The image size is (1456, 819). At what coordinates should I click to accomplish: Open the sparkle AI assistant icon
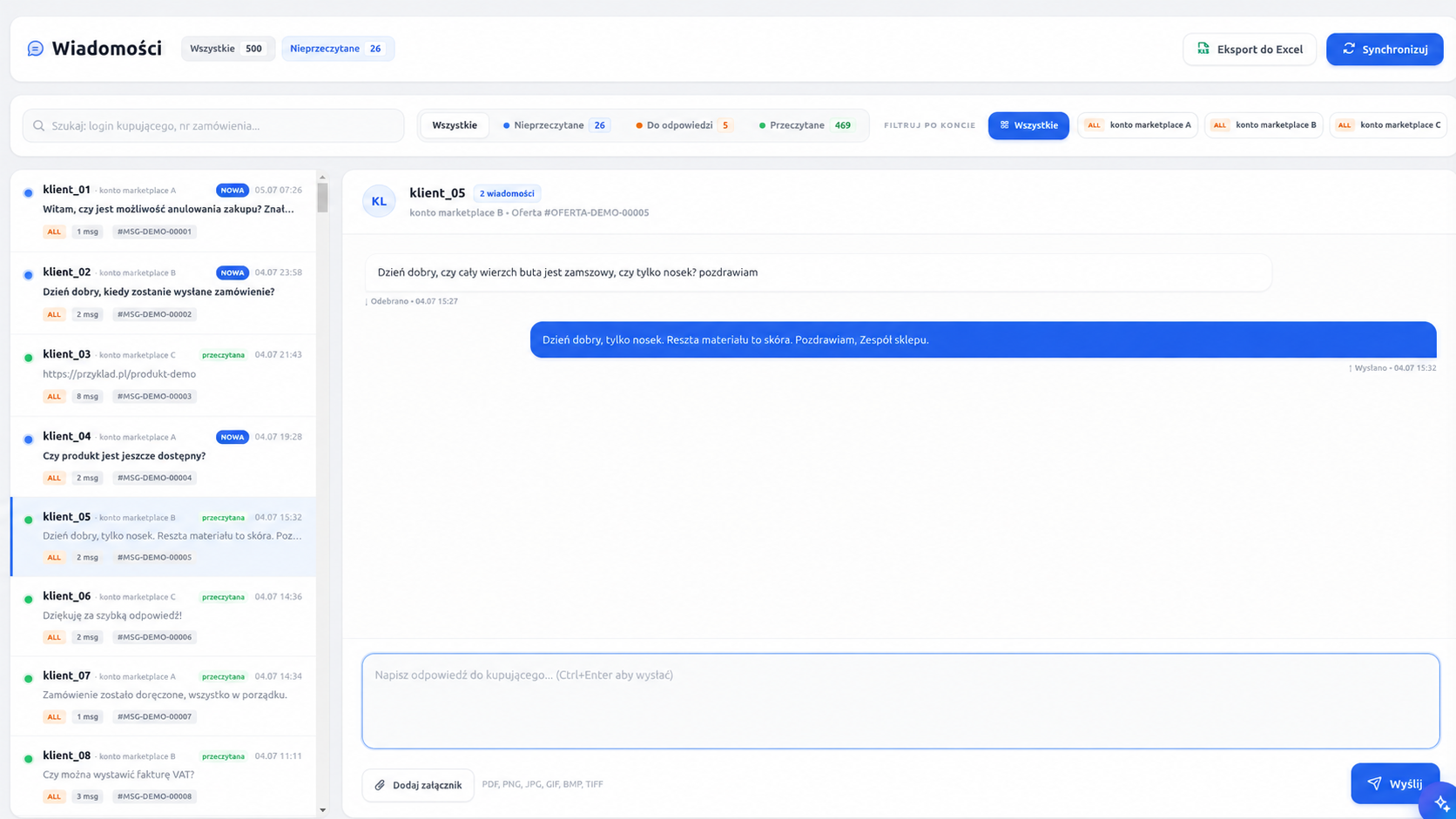coord(1440,802)
